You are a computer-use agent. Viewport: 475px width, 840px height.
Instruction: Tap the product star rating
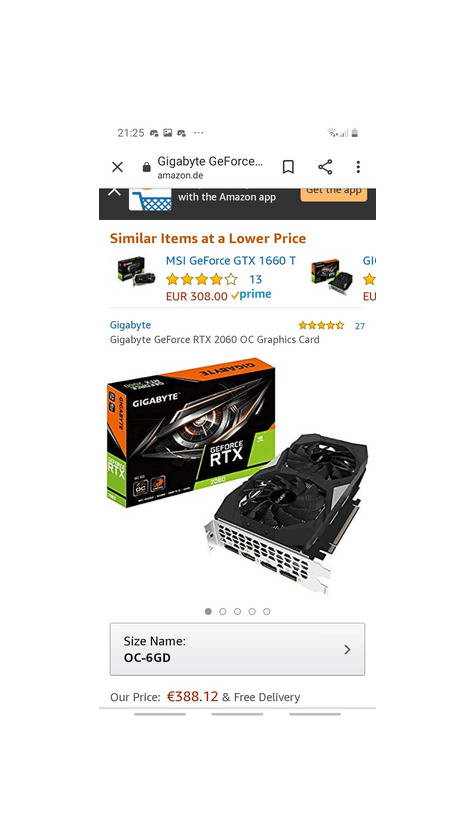321,325
